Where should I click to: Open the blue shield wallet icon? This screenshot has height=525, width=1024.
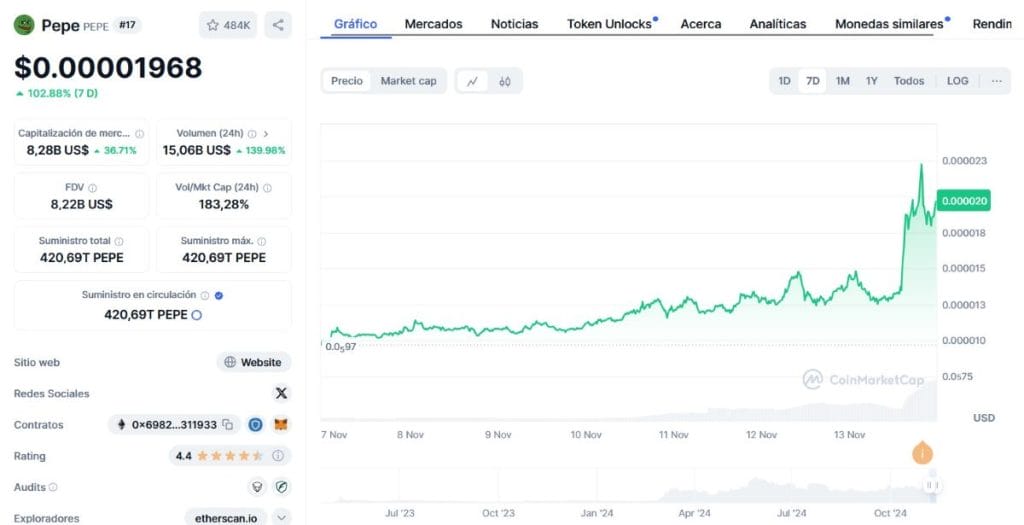(256, 424)
